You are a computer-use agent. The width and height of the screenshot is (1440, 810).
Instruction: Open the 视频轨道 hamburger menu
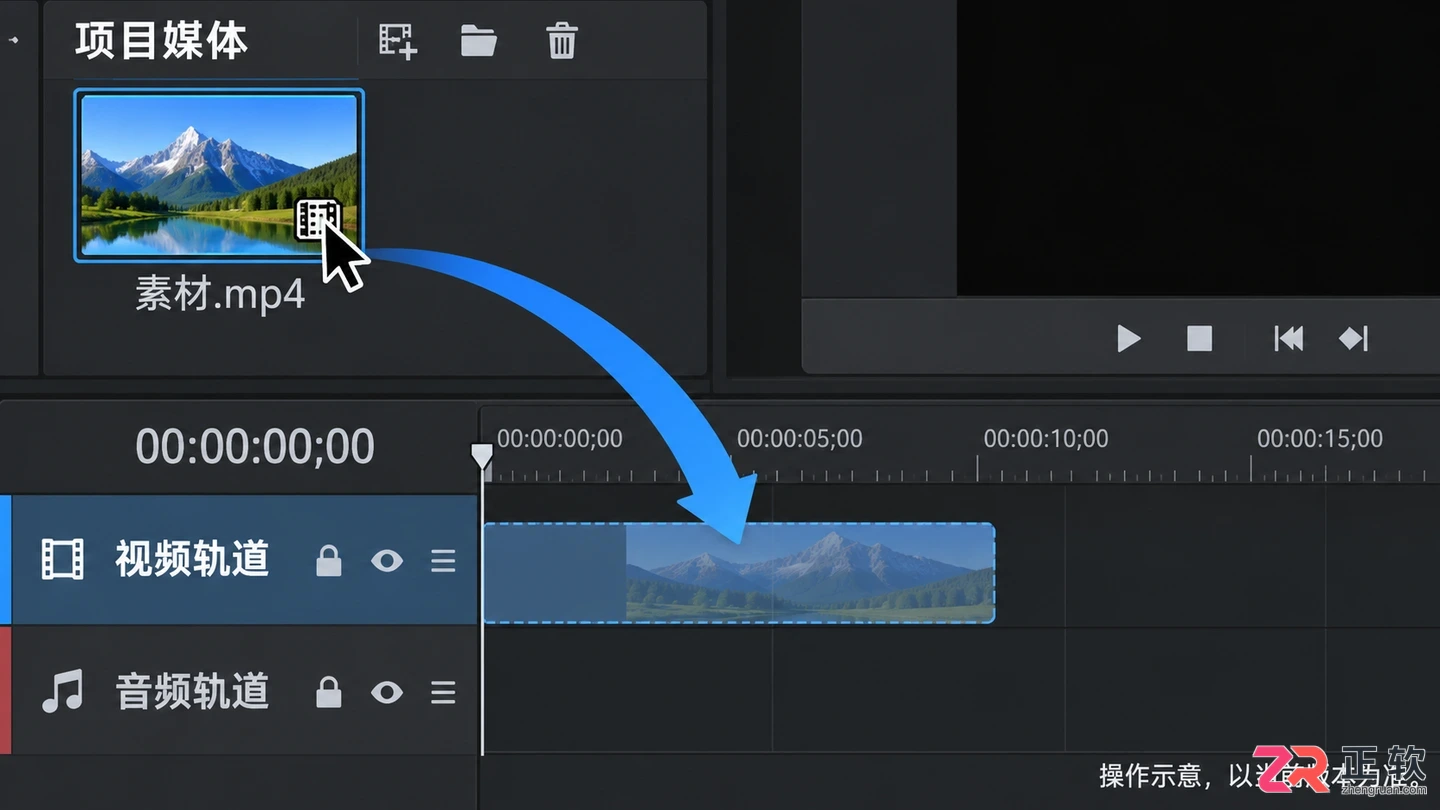[x=443, y=561]
